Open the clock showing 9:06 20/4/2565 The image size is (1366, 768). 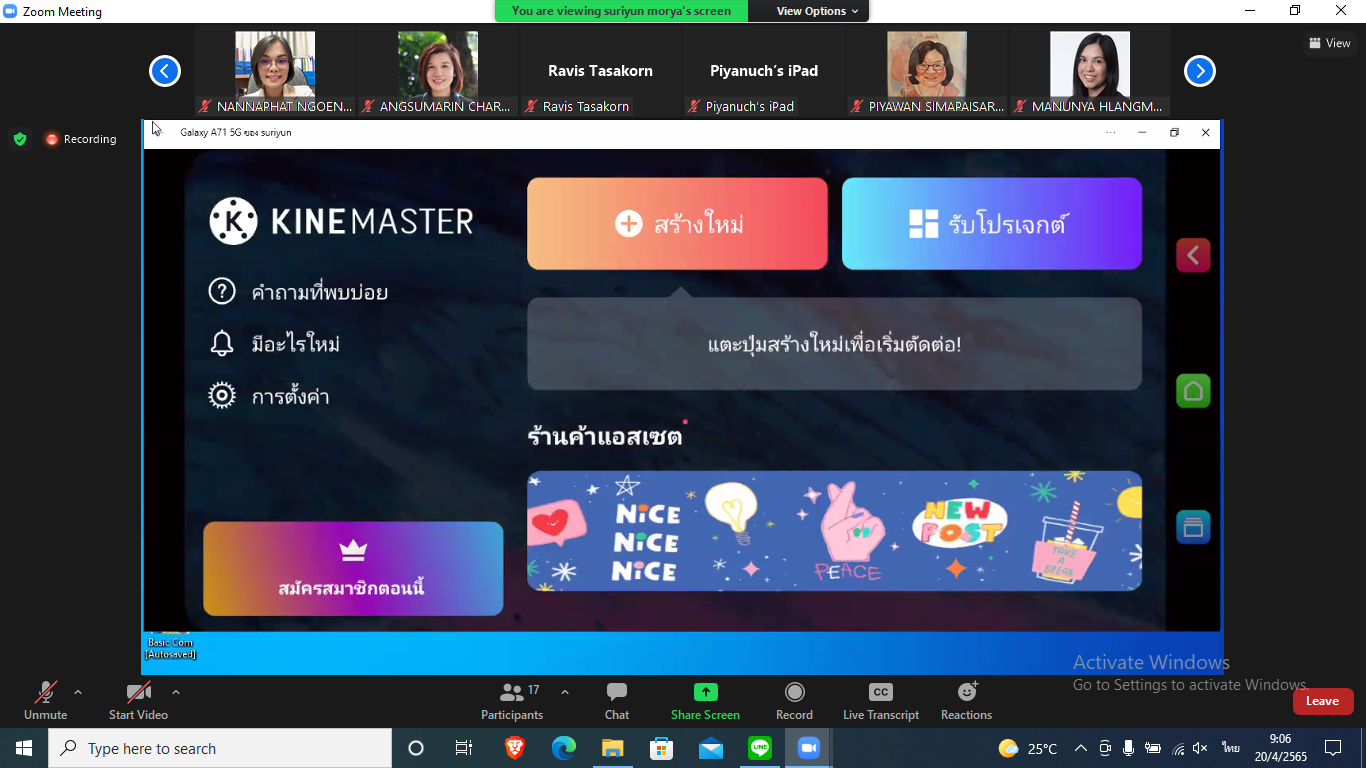[1280, 748]
